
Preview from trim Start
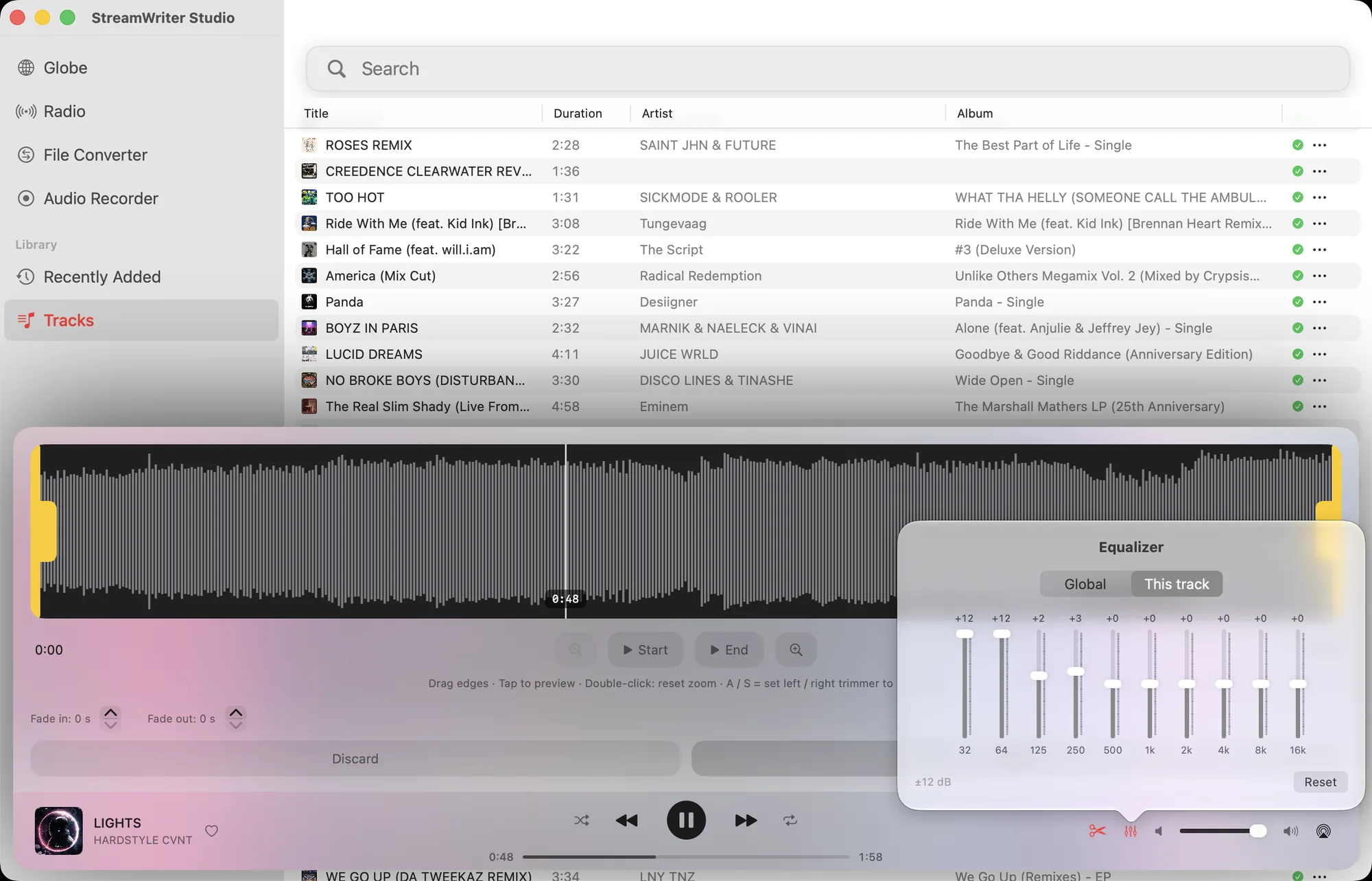[x=645, y=650]
